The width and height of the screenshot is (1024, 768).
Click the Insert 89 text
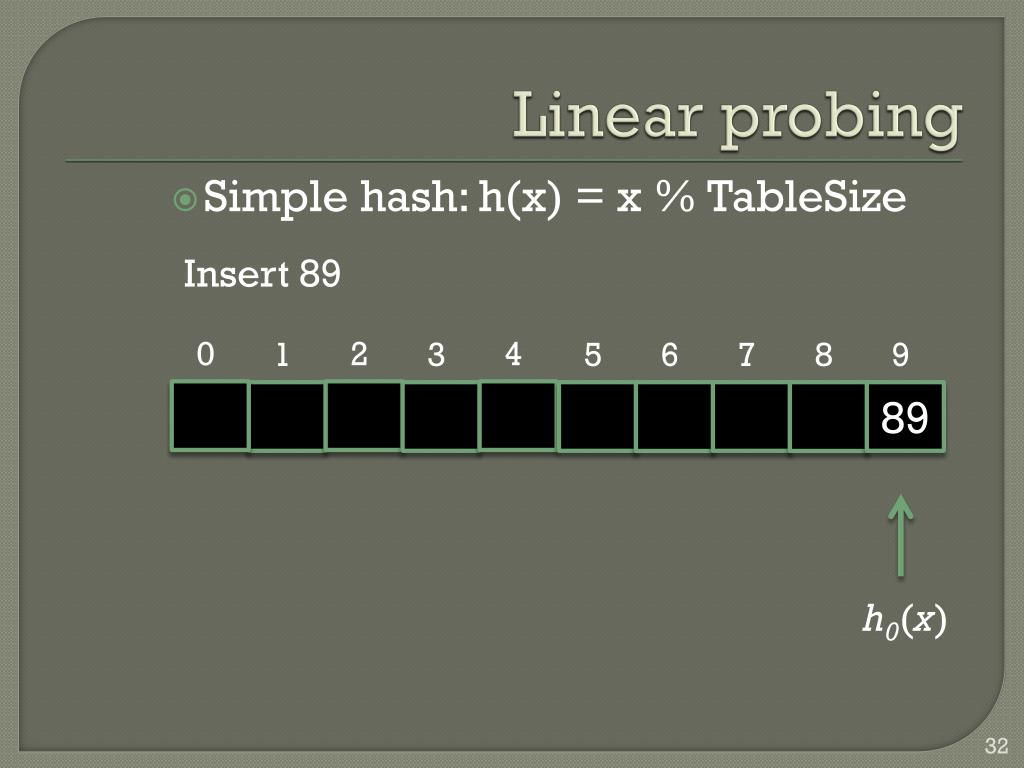(x=262, y=274)
